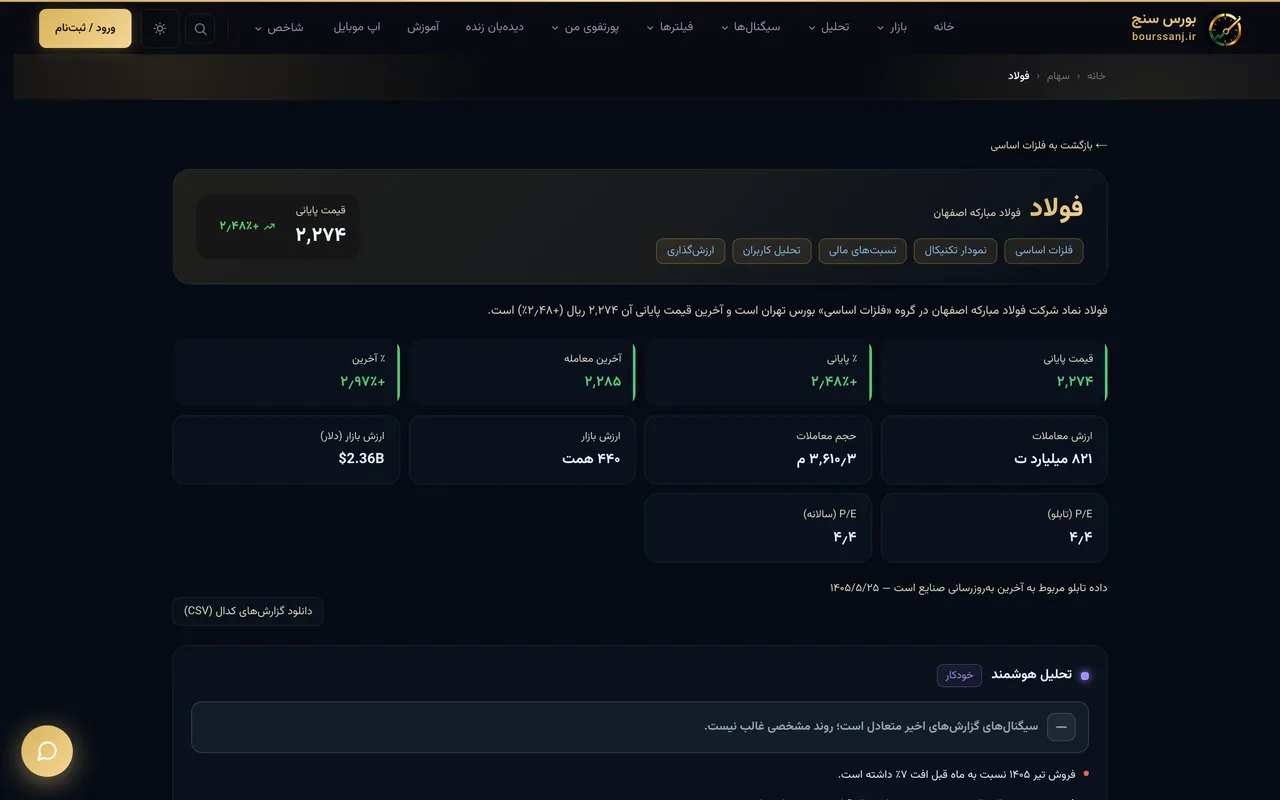Open the نمودار تکنیکال chip
Image resolution: width=1280 pixels, height=800 pixels.
click(x=954, y=251)
